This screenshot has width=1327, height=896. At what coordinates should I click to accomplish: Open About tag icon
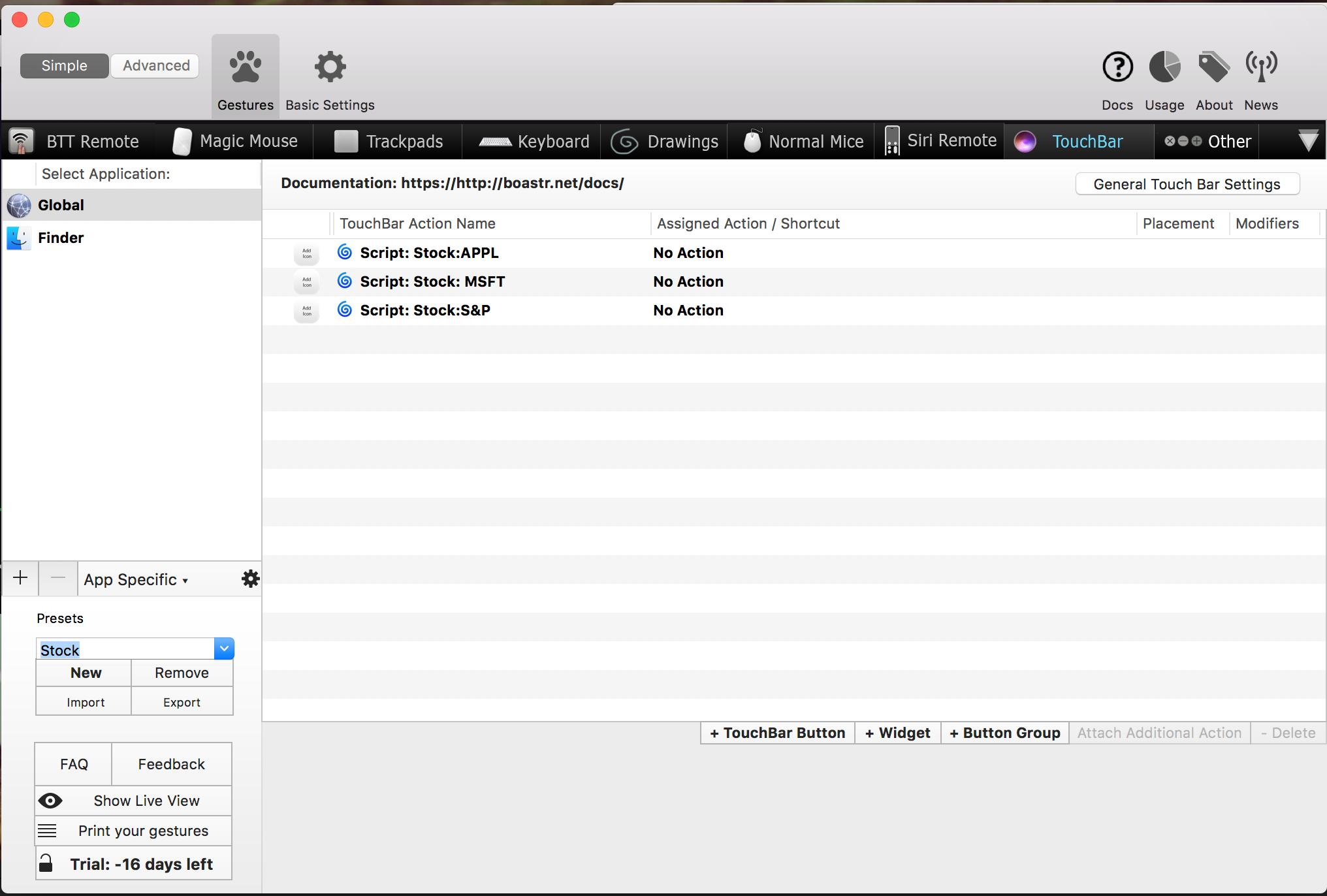pos(1214,67)
